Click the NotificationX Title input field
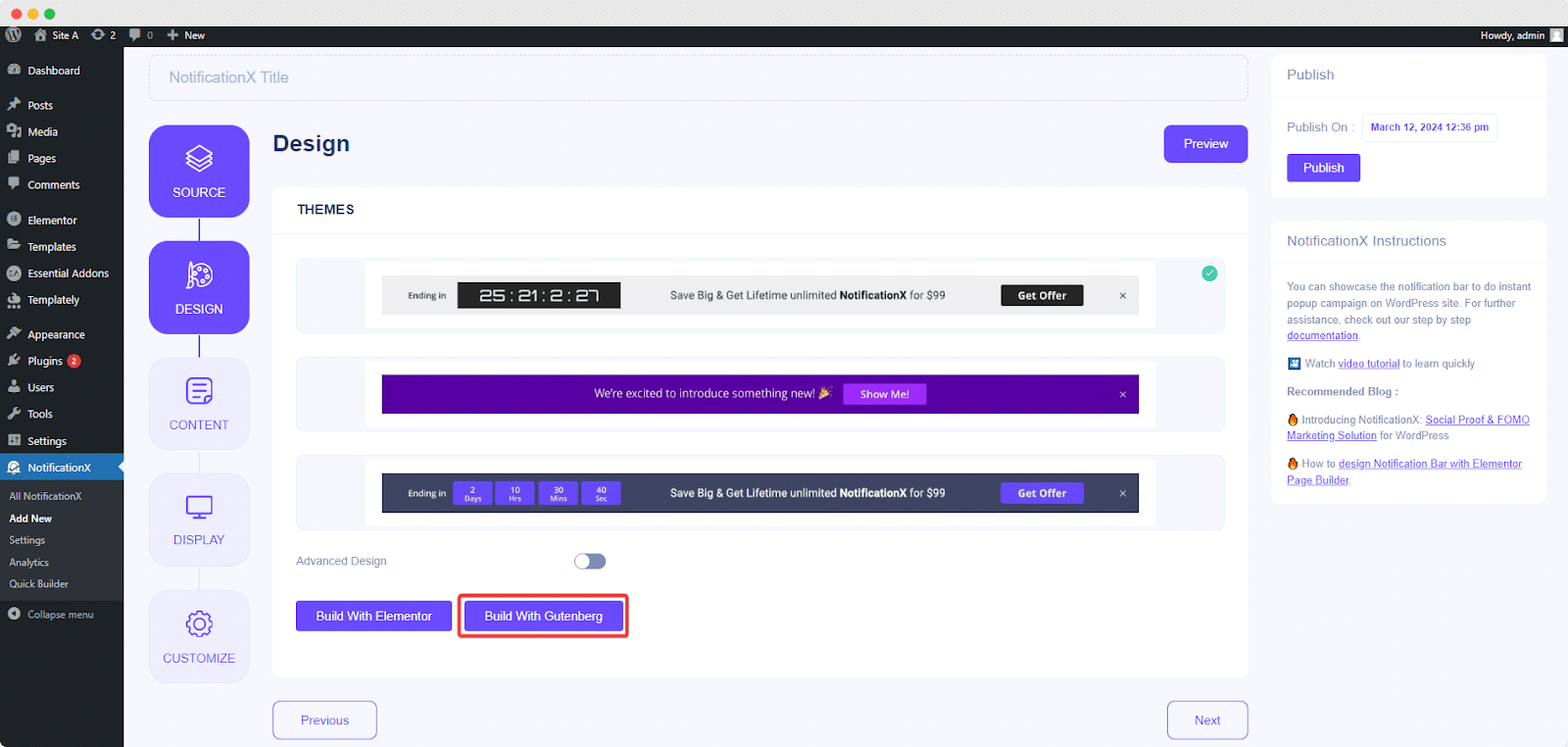This screenshot has height=747, width=1568. click(698, 77)
